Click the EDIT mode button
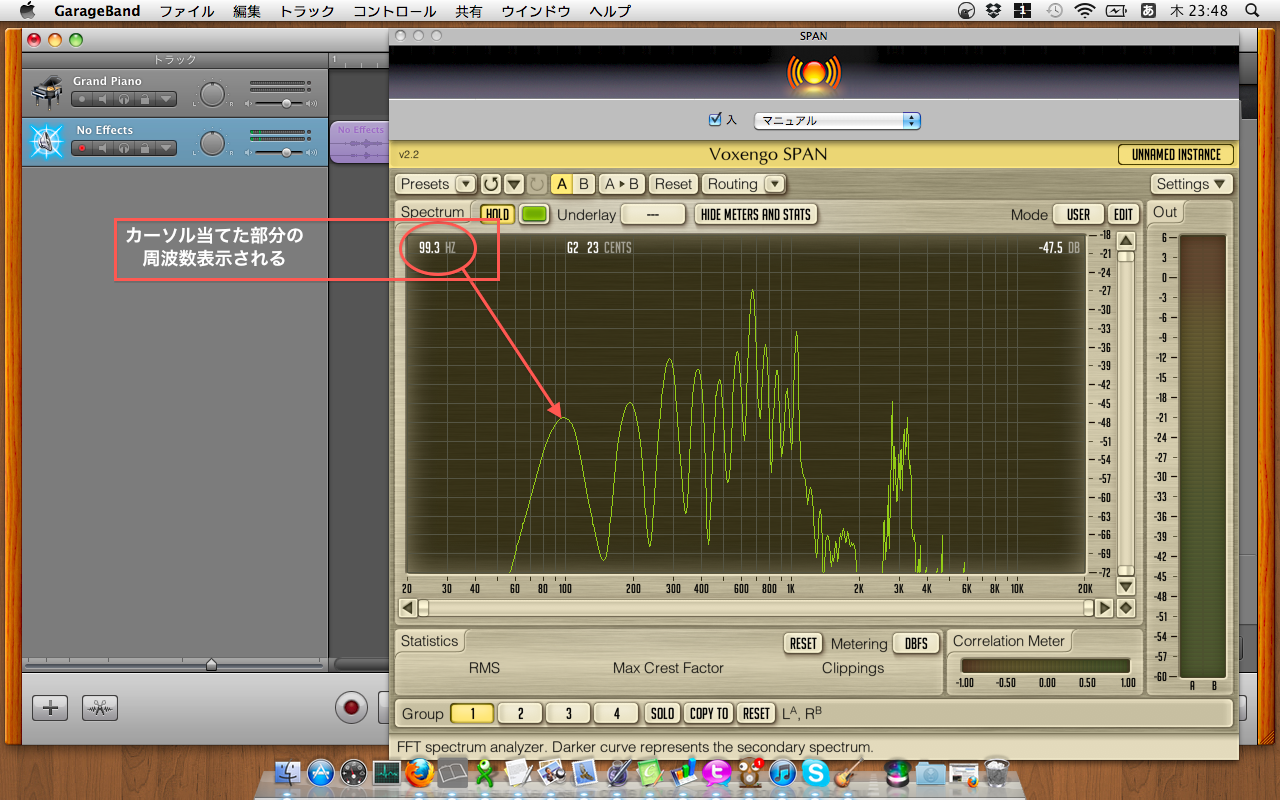Image resolution: width=1280 pixels, height=800 pixels. [x=1124, y=214]
